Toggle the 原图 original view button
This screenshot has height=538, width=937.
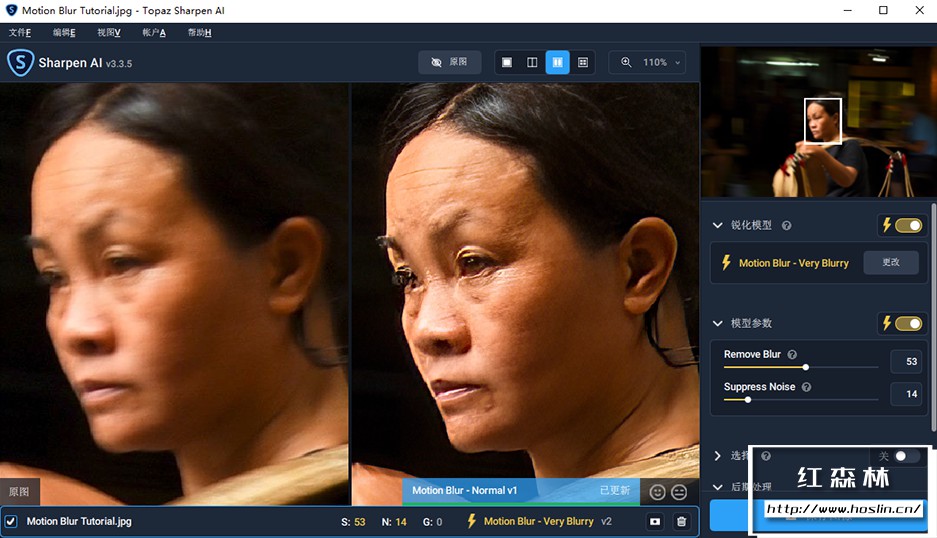pyautogui.click(x=449, y=62)
